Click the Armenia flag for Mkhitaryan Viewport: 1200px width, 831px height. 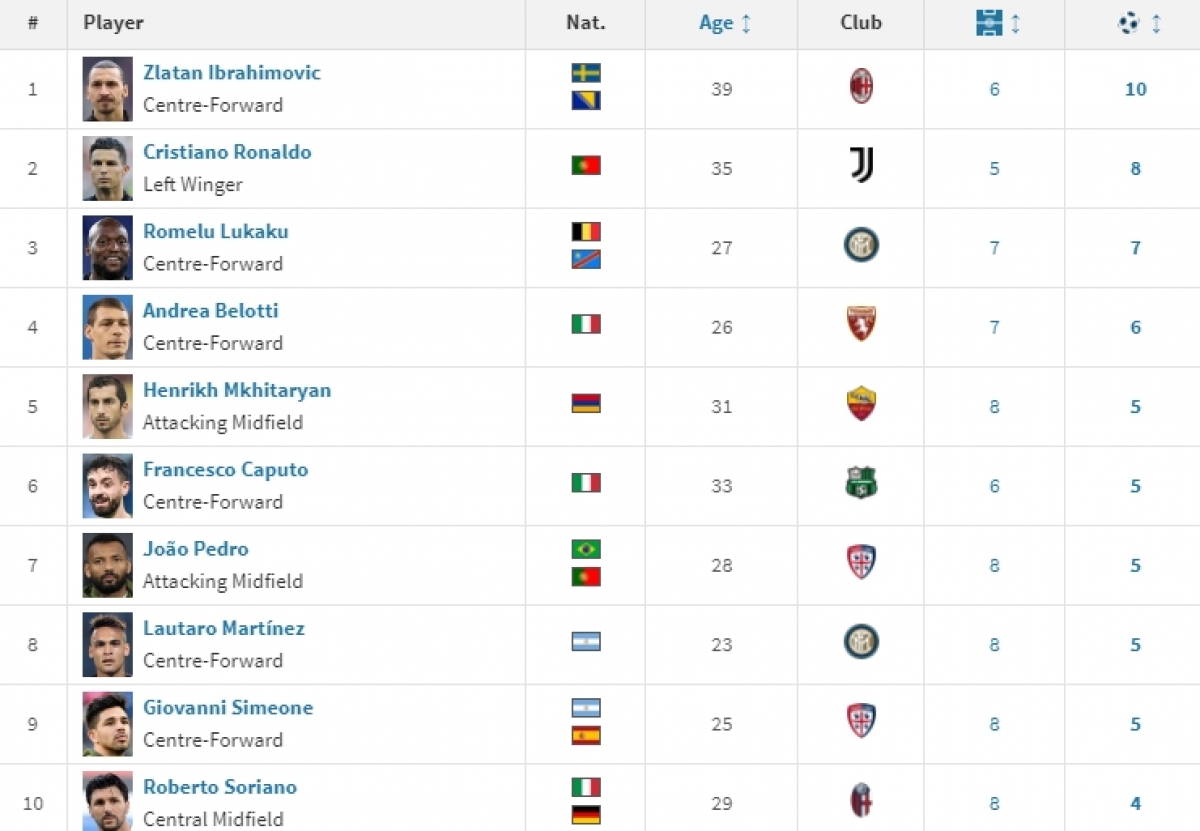[586, 404]
